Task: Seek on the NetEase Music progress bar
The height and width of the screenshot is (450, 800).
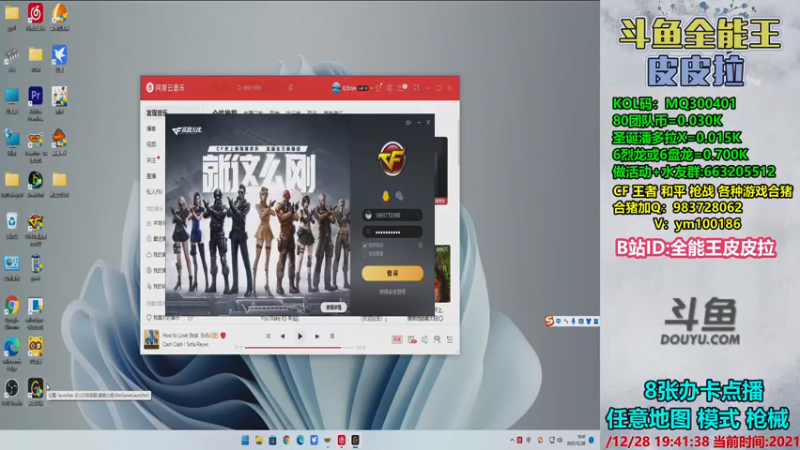Action: tap(300, 347)
